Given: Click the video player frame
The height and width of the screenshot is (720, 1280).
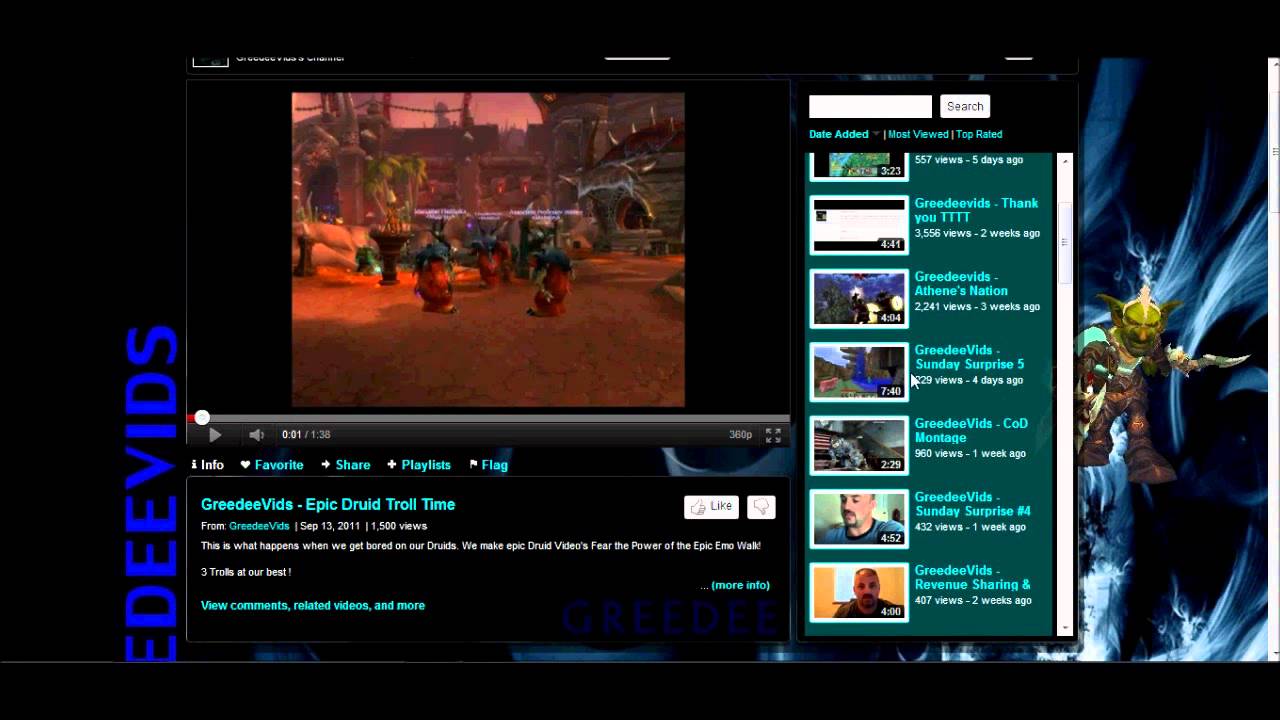Looking at the screenshot, I should pyautogui.click(x=488, y=250).
